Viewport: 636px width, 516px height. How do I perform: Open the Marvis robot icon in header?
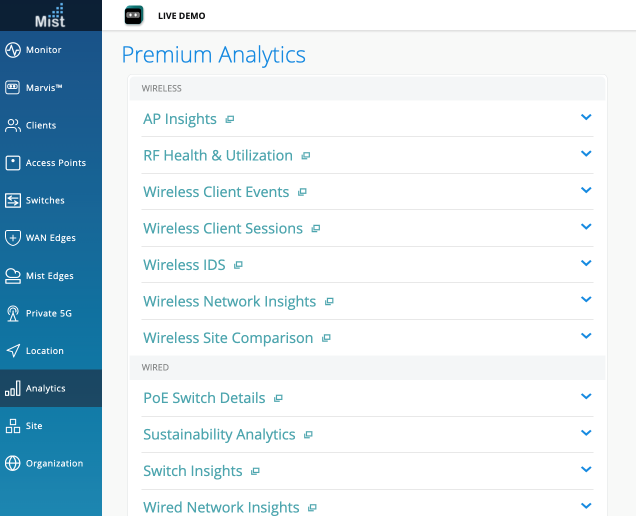[x=134, y=15]
